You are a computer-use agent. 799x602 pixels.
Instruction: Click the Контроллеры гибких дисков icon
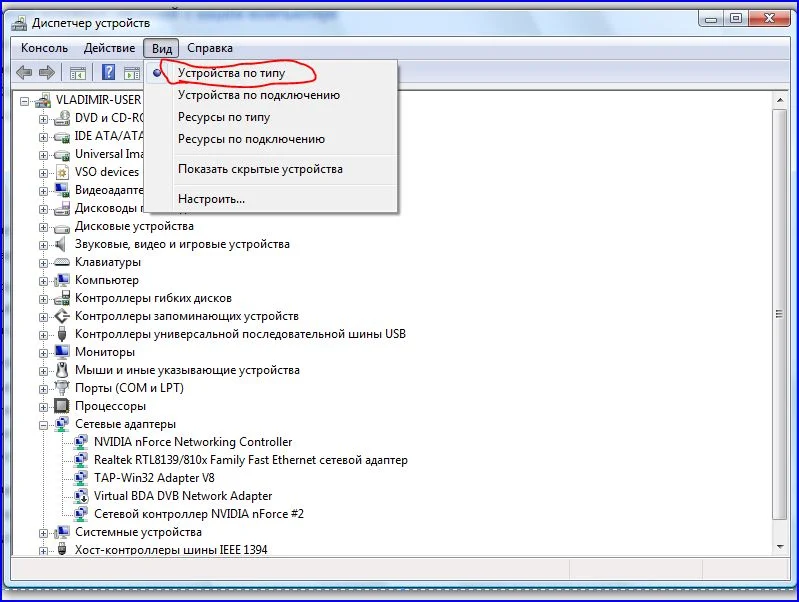pyautogui.click(x=62, y=298)
